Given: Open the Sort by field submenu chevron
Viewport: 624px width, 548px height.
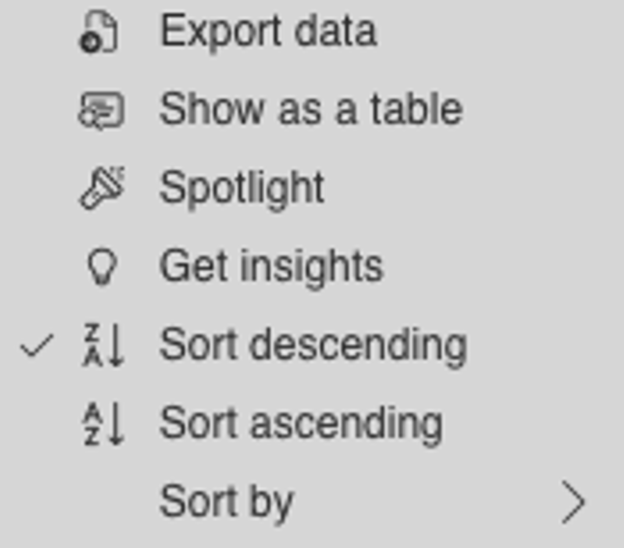Looking at the screenshot, I should pyautogui.click(x=573, y=502).
